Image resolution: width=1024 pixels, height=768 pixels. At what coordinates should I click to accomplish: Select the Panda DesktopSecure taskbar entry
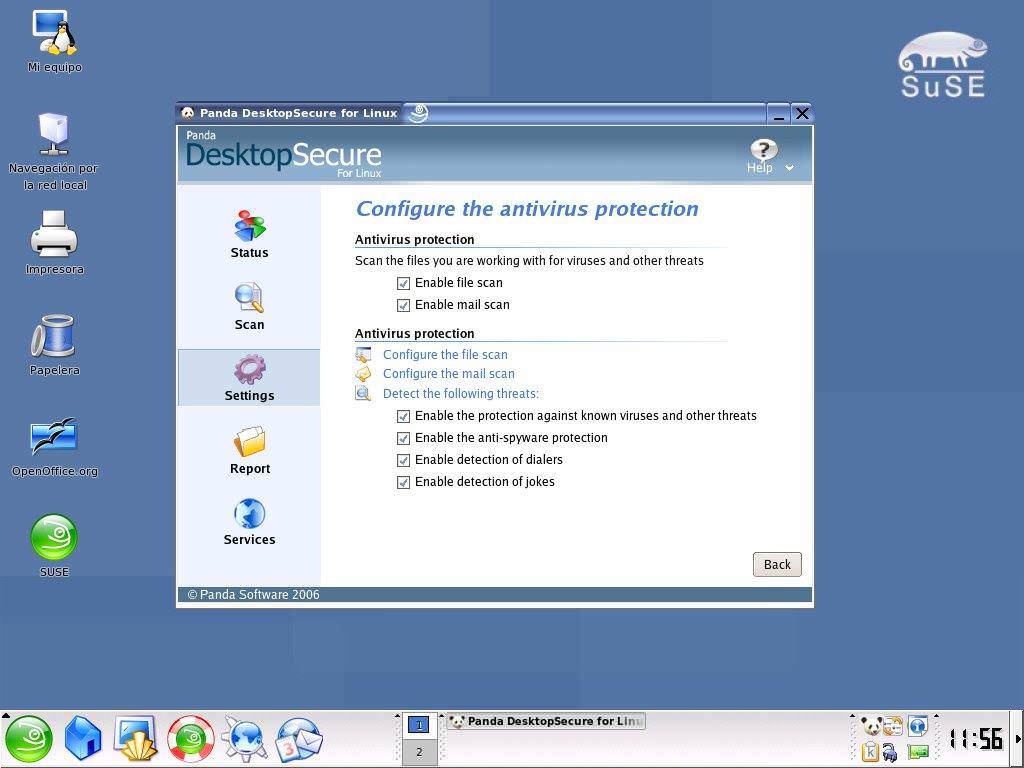(x=546, y=721)
